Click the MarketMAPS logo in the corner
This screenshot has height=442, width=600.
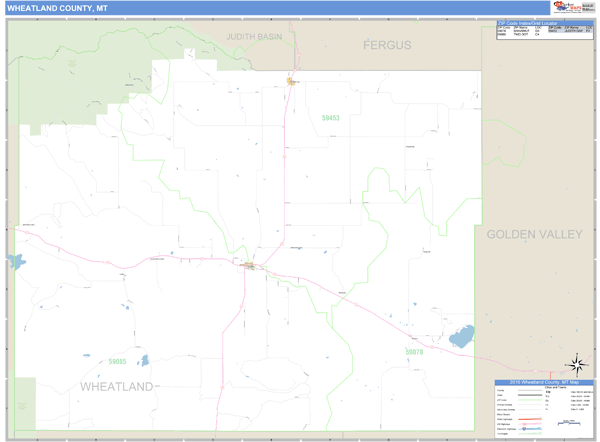568,8
